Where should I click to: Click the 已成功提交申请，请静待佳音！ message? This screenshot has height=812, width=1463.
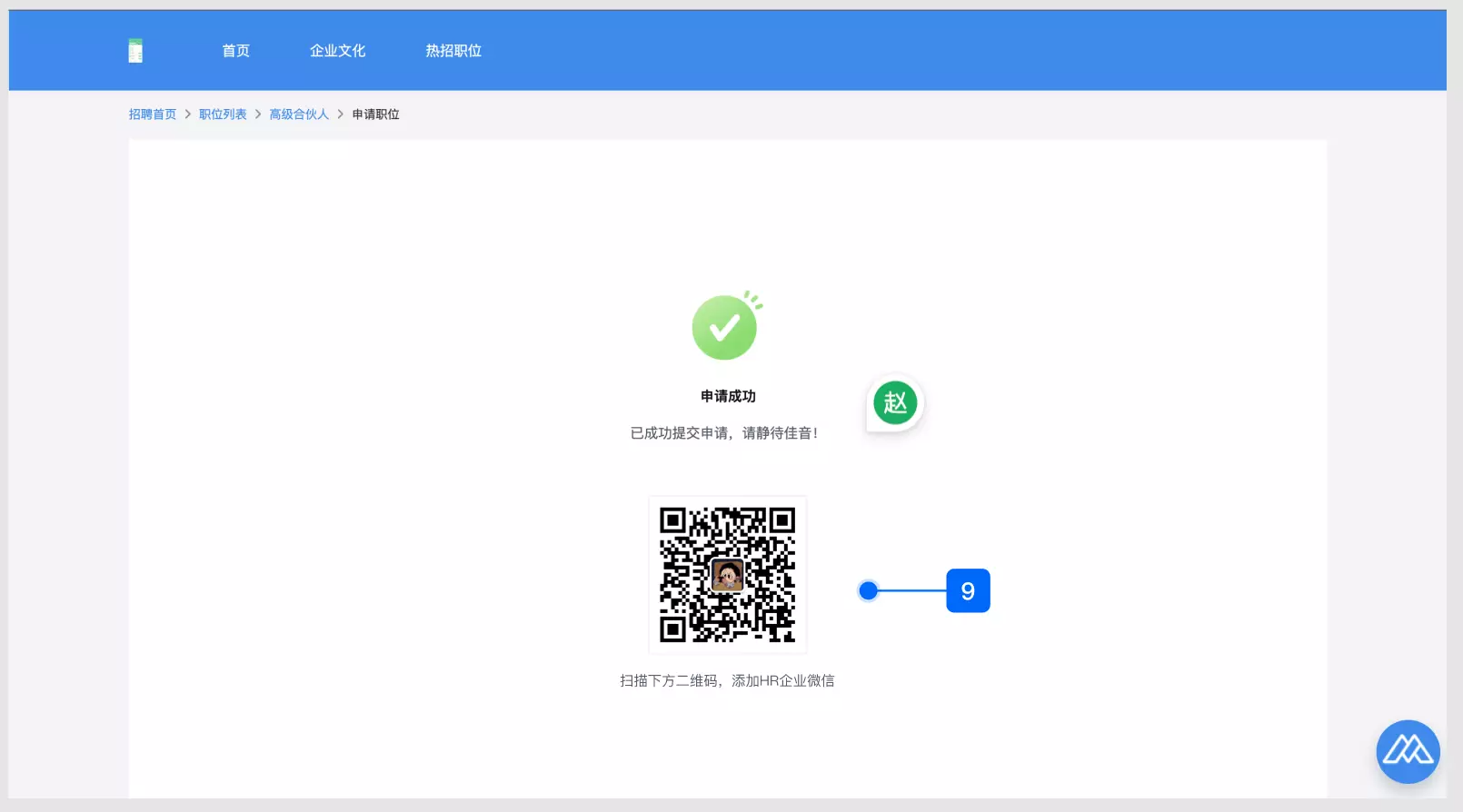(724, 433)
